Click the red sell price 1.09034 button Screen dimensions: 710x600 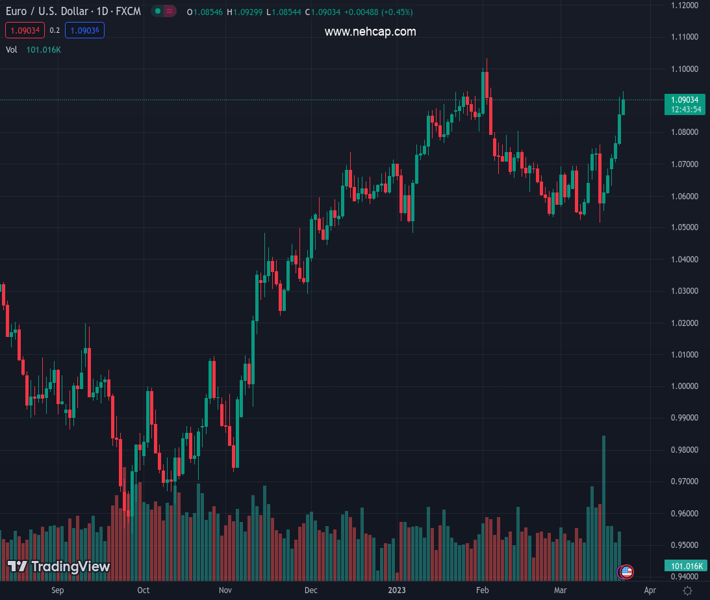[24, 31]
